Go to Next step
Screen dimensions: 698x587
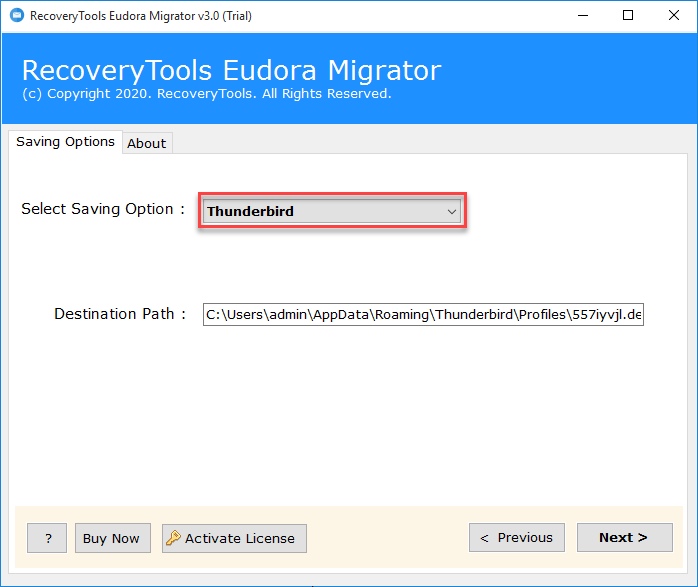point(625,538)
